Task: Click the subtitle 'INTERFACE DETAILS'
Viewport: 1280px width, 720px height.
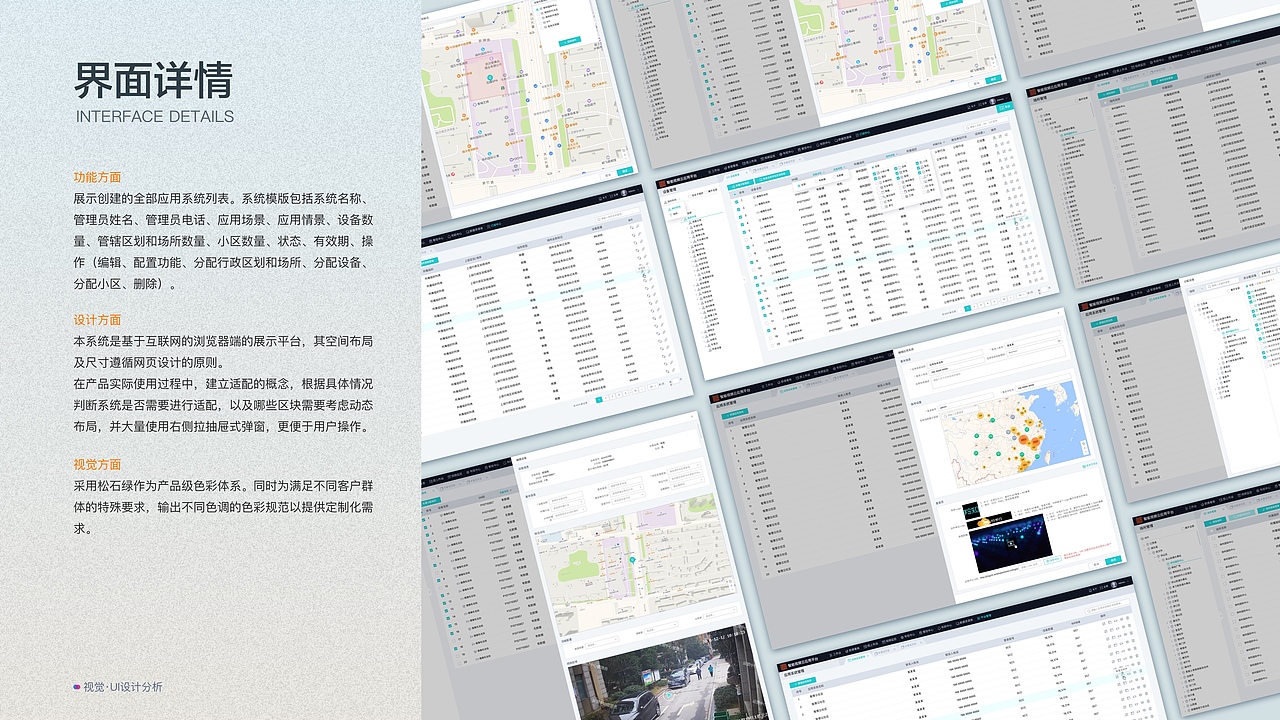Action: [x=155, y=116]
